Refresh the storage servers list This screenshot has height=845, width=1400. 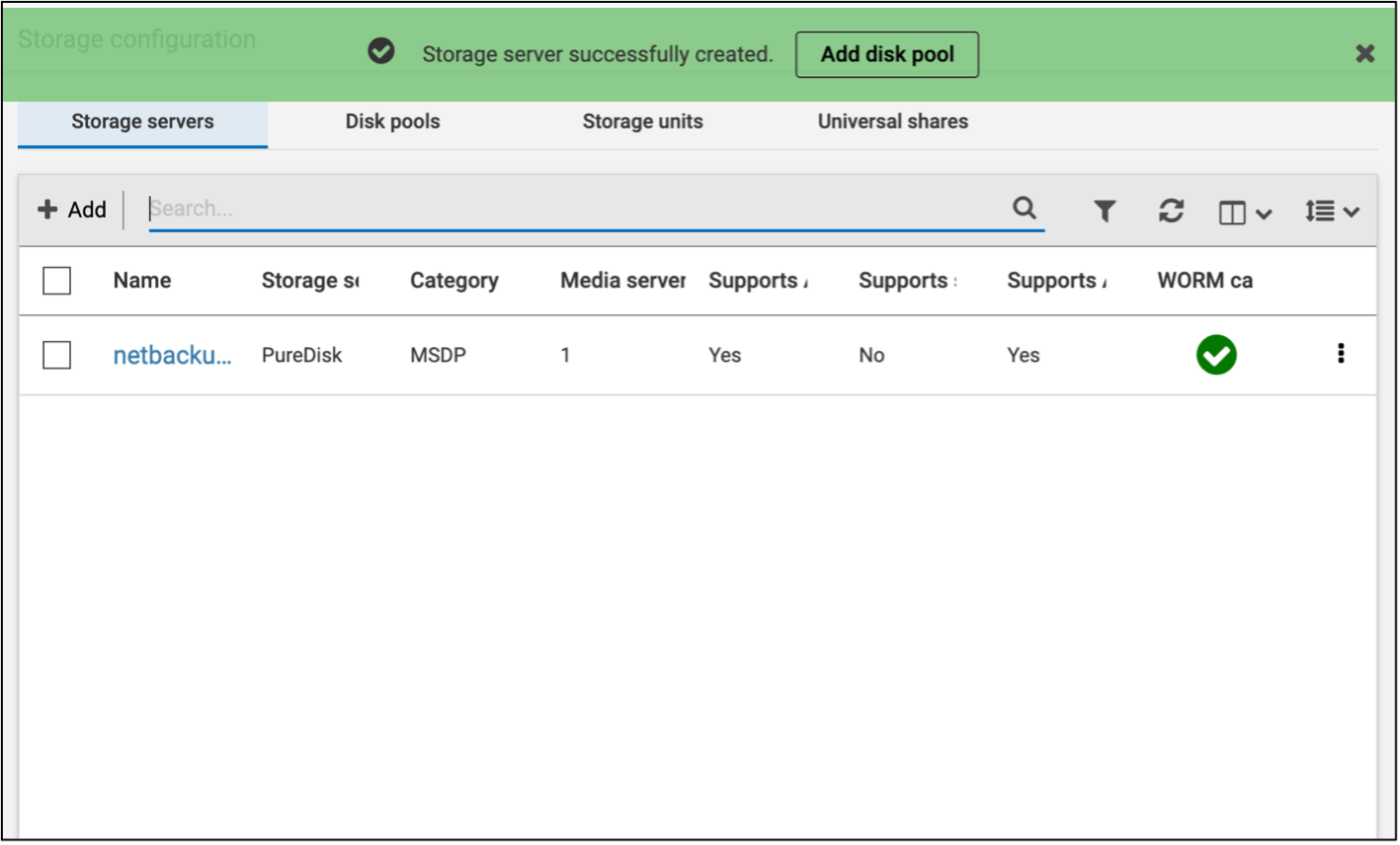[1171, 211]
